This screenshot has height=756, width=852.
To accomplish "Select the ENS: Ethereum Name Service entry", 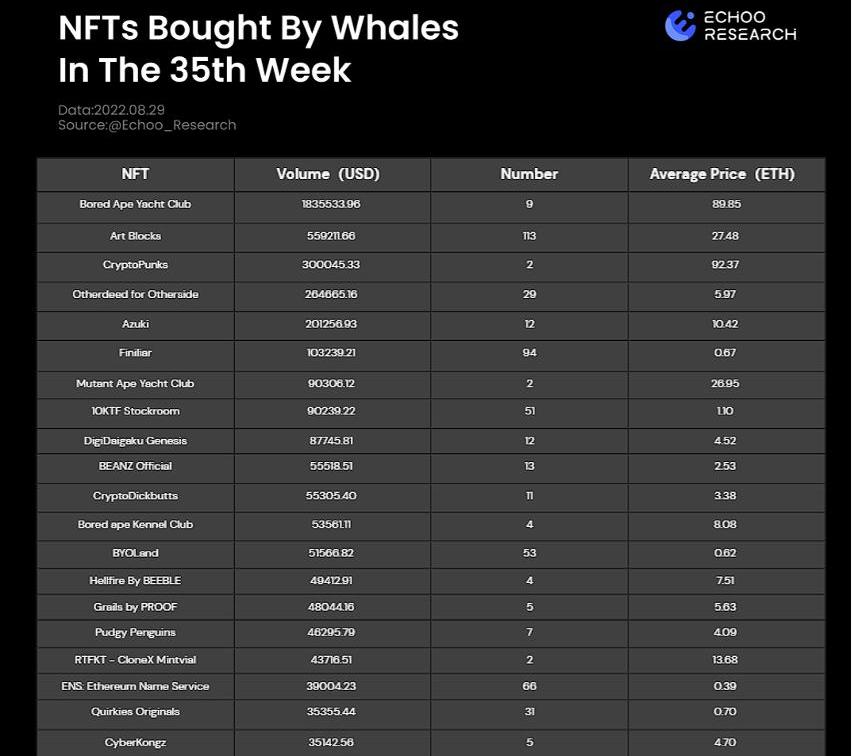I will coord(135,687).
